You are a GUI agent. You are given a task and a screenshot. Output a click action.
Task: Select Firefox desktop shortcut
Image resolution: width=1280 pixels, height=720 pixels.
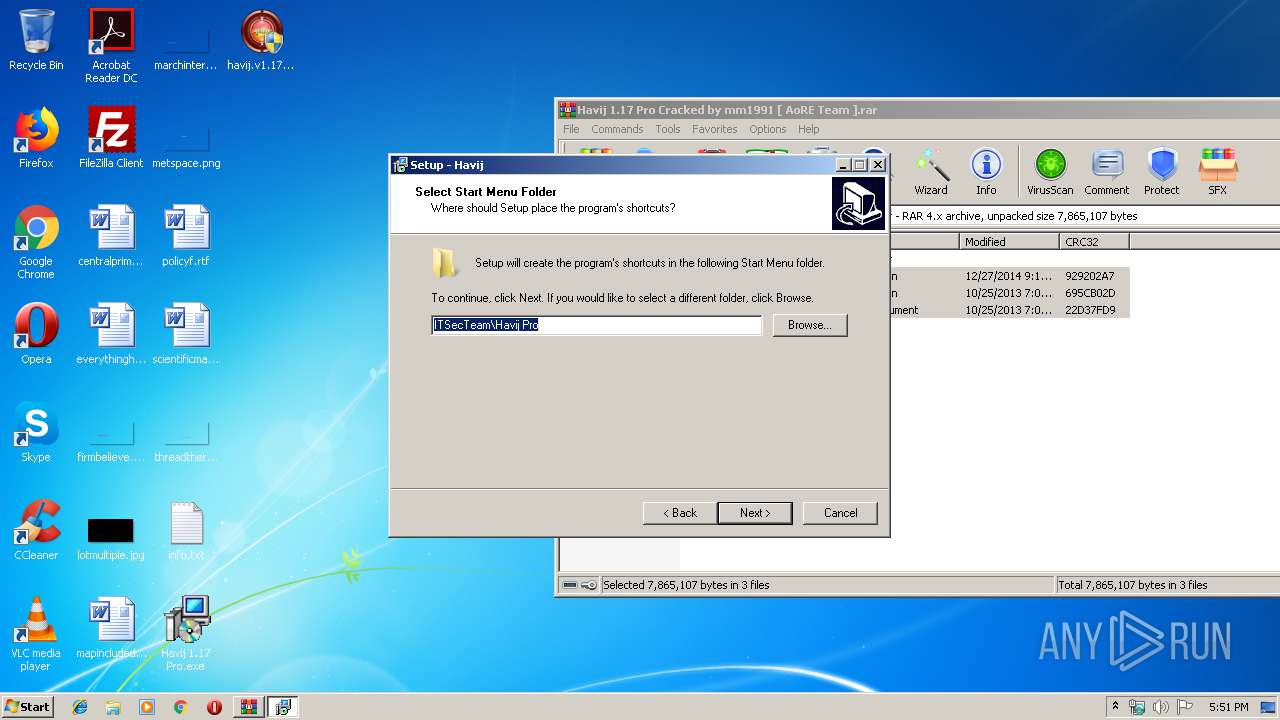pos(36,138)
